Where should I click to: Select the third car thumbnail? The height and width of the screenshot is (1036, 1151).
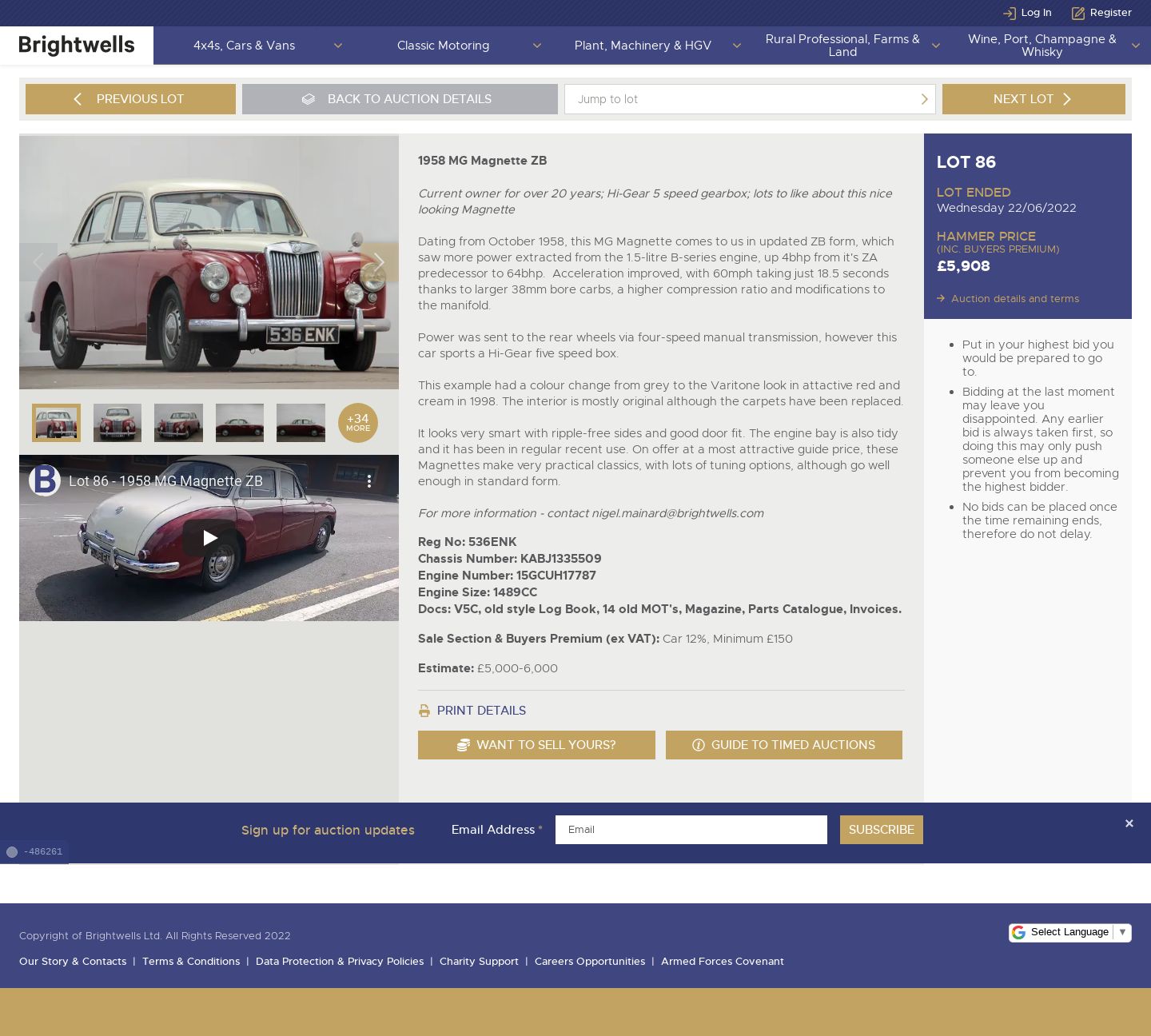[178, 423]
